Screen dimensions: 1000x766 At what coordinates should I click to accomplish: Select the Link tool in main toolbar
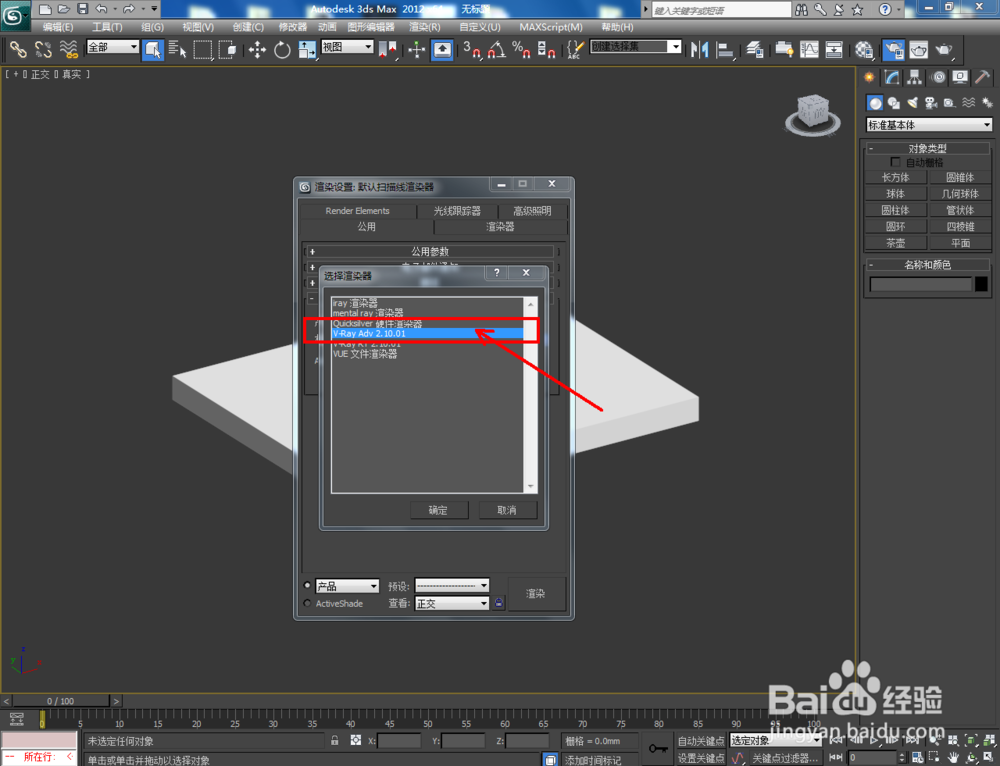pyautogui.click(x=17, y=49)
